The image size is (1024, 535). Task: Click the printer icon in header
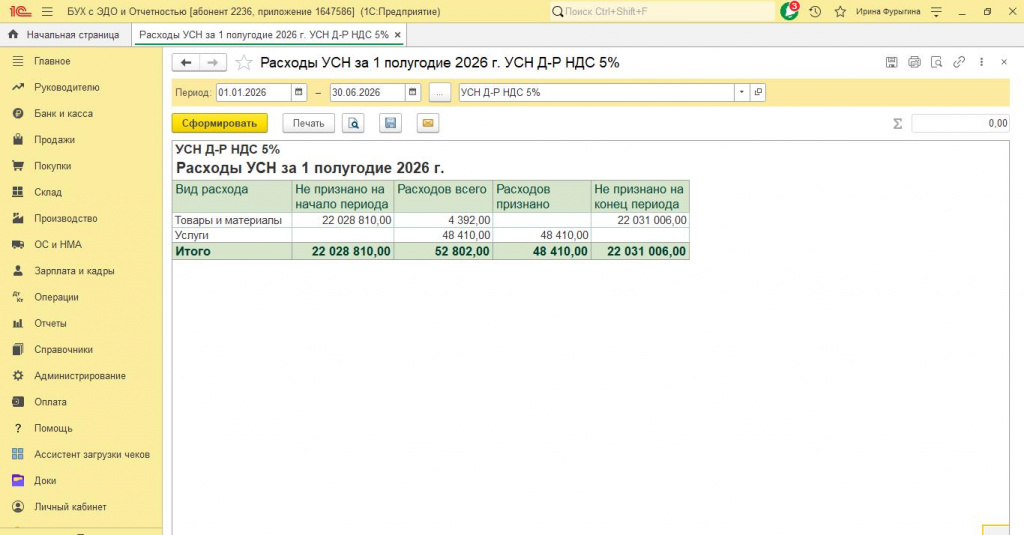coord(914,62)
